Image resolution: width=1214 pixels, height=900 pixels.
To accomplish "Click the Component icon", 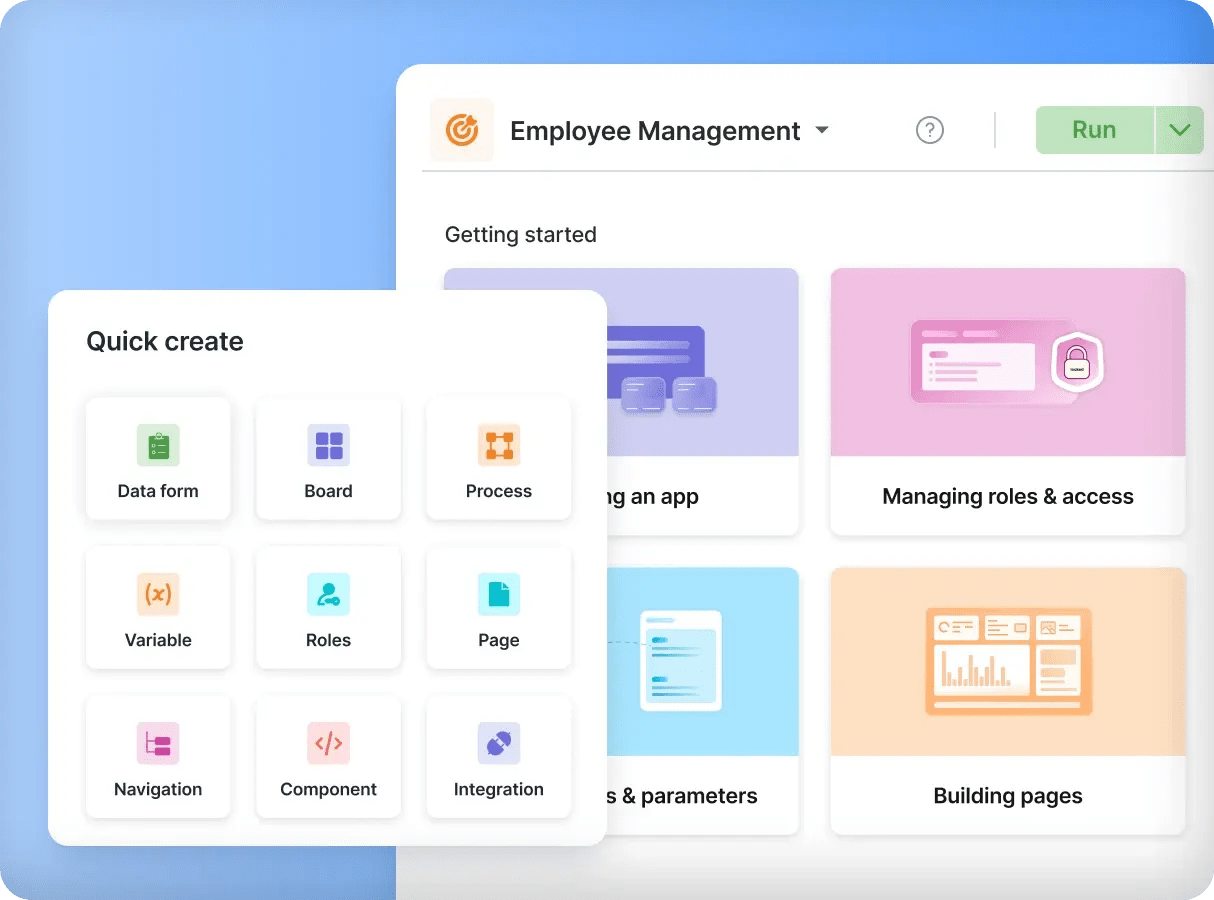I will coord(328,743).
